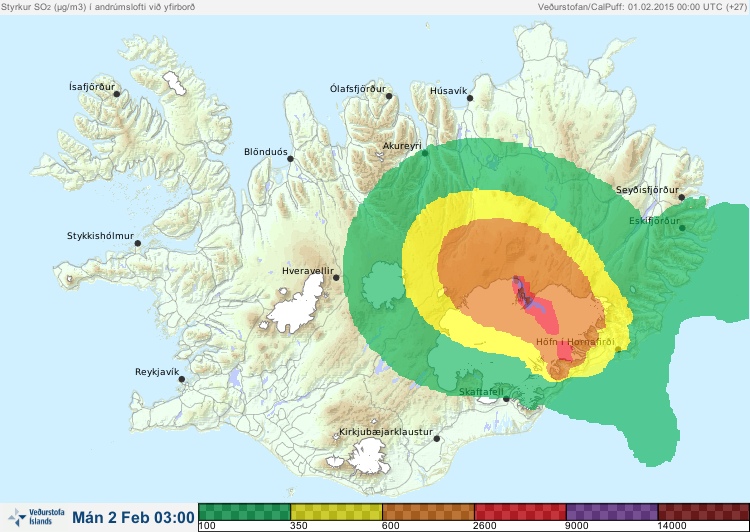Click the Skaftafell label

tap(481, 392)
